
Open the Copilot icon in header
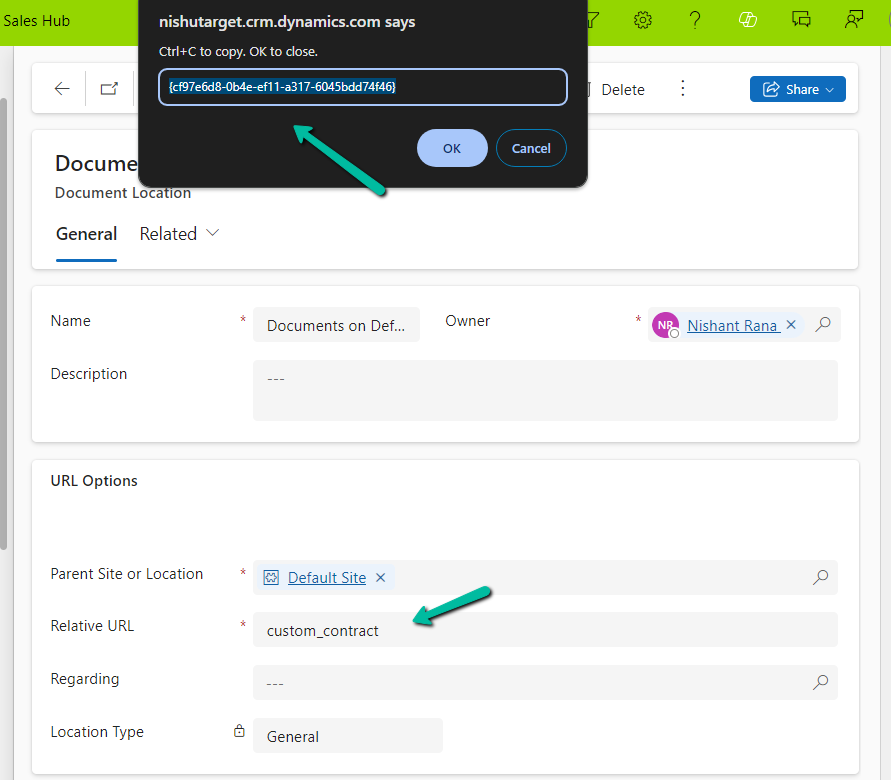tap(747, 20)
